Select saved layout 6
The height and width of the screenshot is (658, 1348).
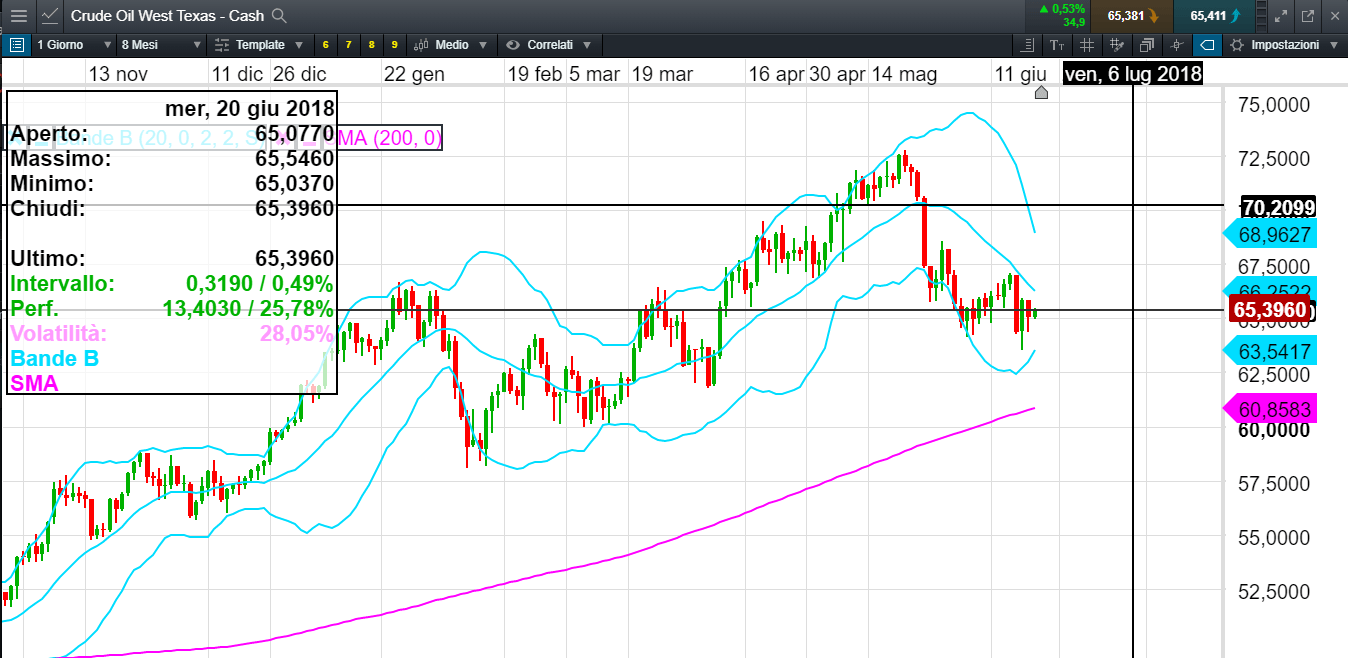[x=325, y=45]
